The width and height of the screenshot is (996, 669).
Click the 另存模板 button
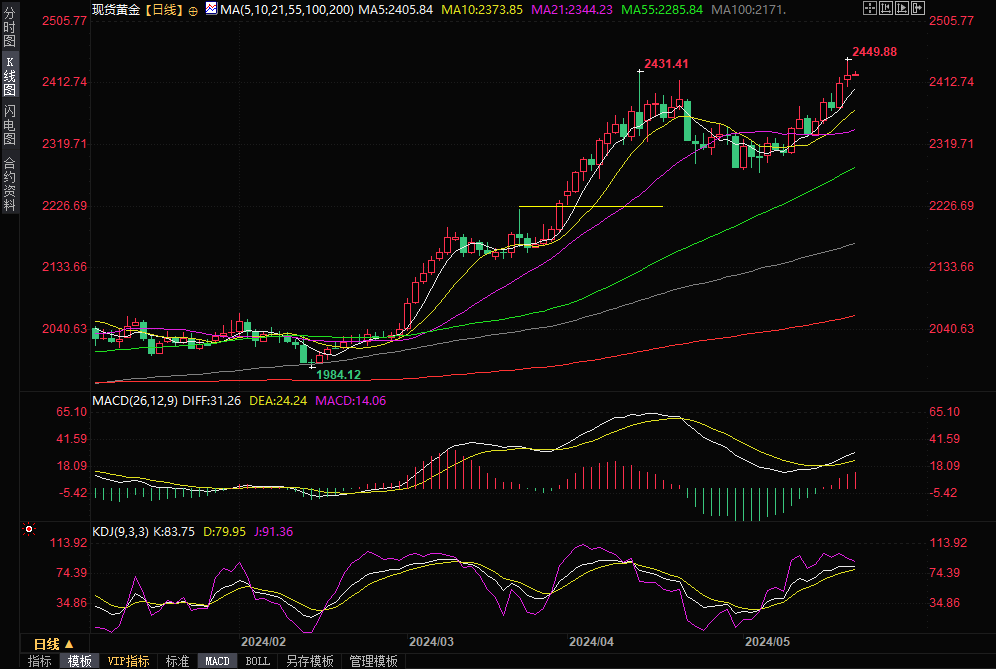(309, 661)
